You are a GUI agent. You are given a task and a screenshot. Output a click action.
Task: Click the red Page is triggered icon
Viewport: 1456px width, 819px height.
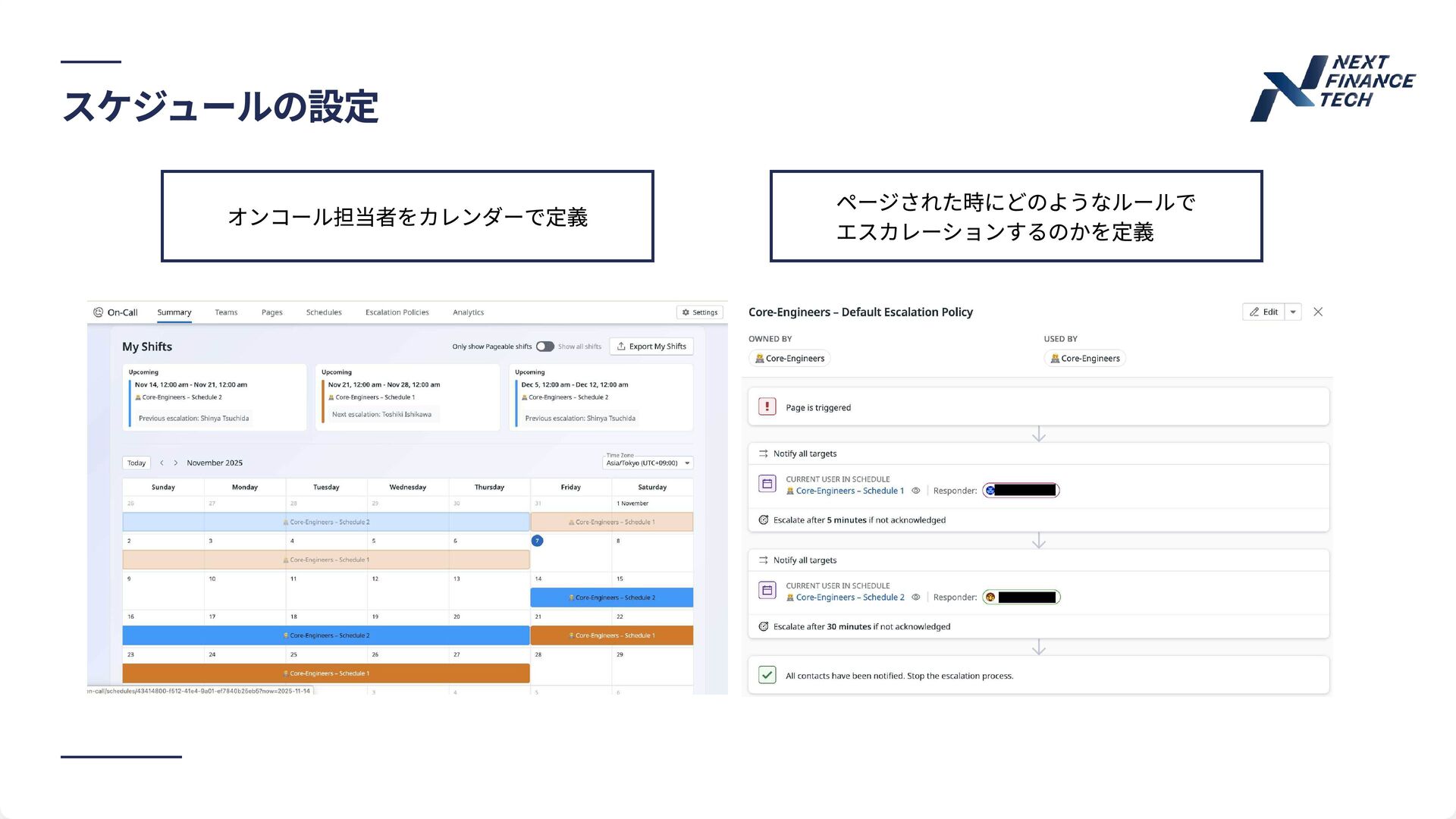coord(767,407)
